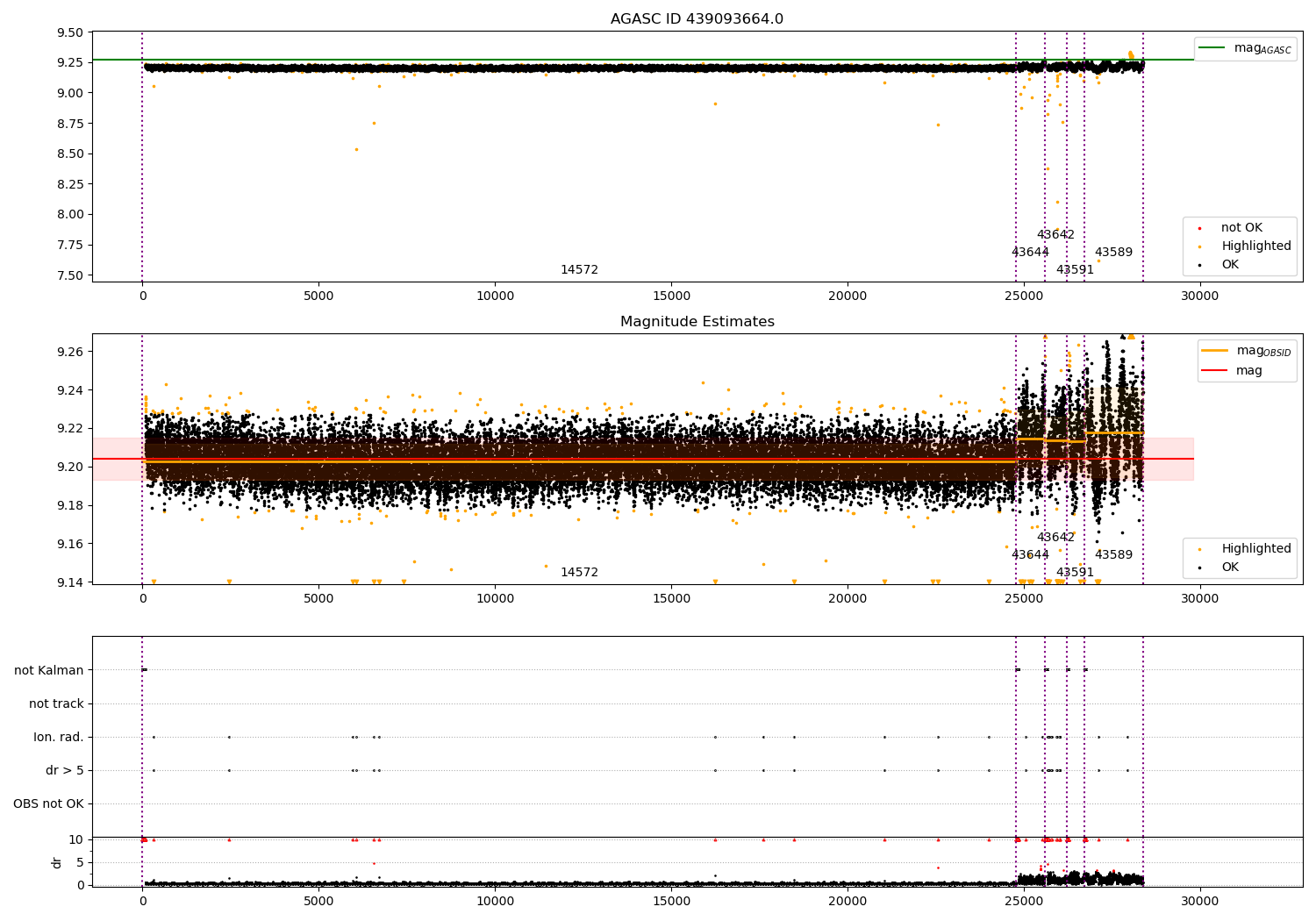Click the 'Ion. rad.' row label
This screenshot has width=1316, height=921.
click(59, 738)
